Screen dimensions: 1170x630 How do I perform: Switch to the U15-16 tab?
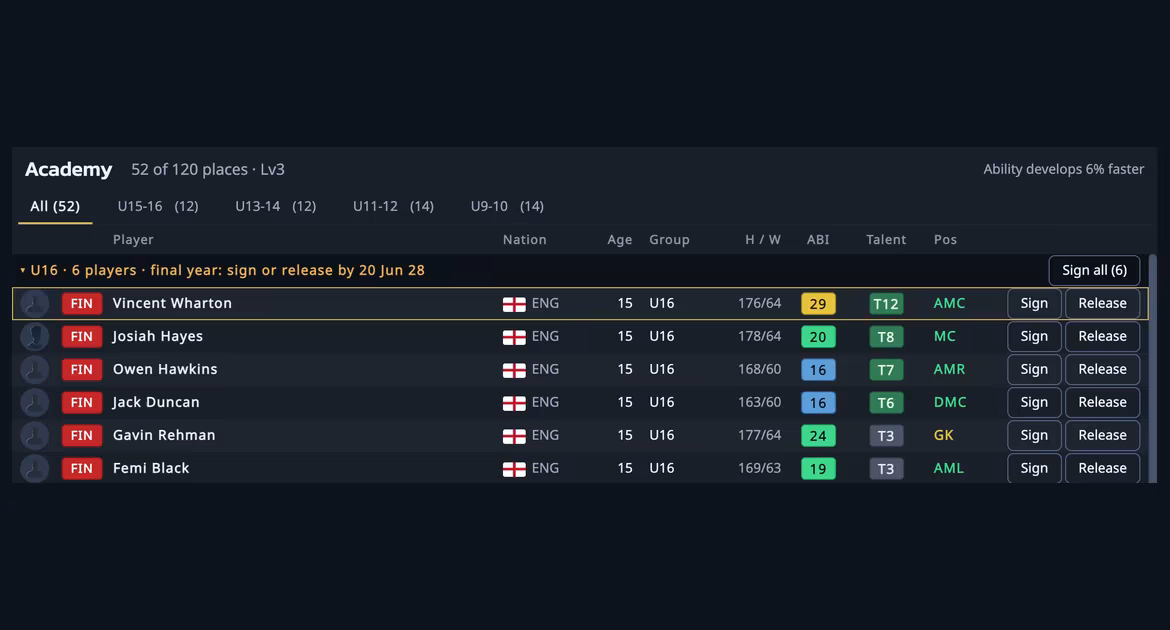tap(158, 206)
